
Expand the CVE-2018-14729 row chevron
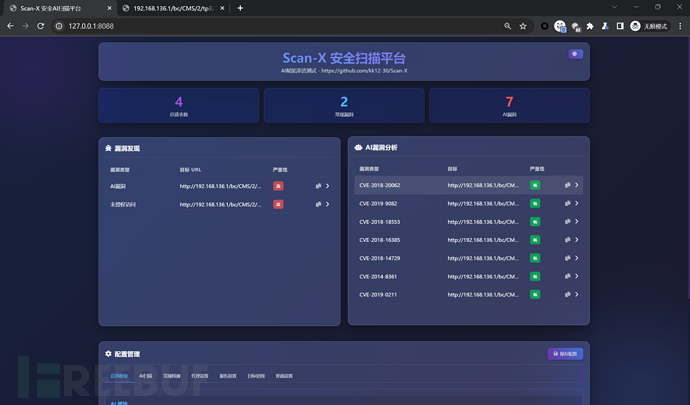coord(577,258)
